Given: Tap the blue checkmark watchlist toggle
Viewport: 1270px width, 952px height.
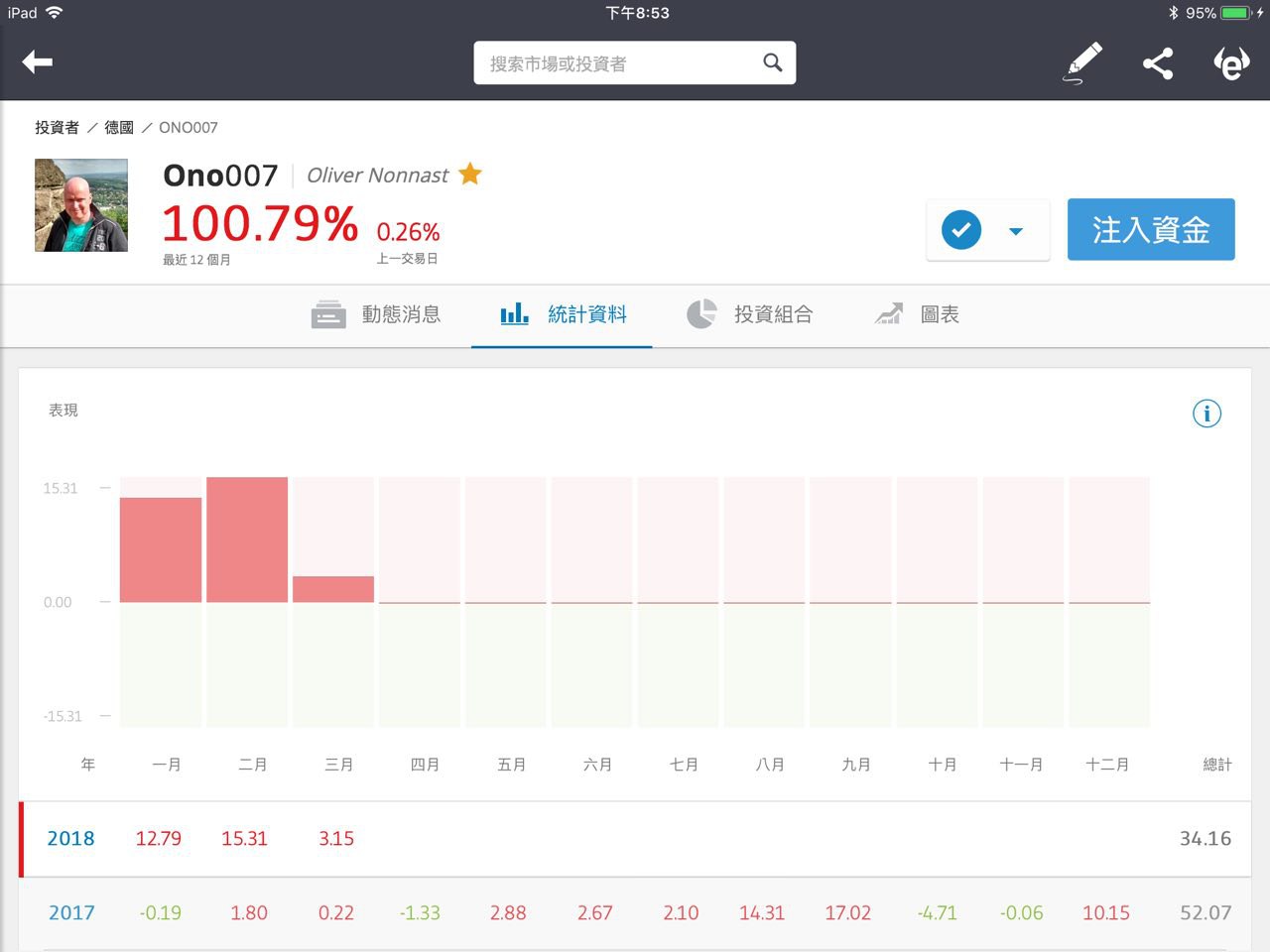Looking at the screenshot, I should (x=960, y=230).
